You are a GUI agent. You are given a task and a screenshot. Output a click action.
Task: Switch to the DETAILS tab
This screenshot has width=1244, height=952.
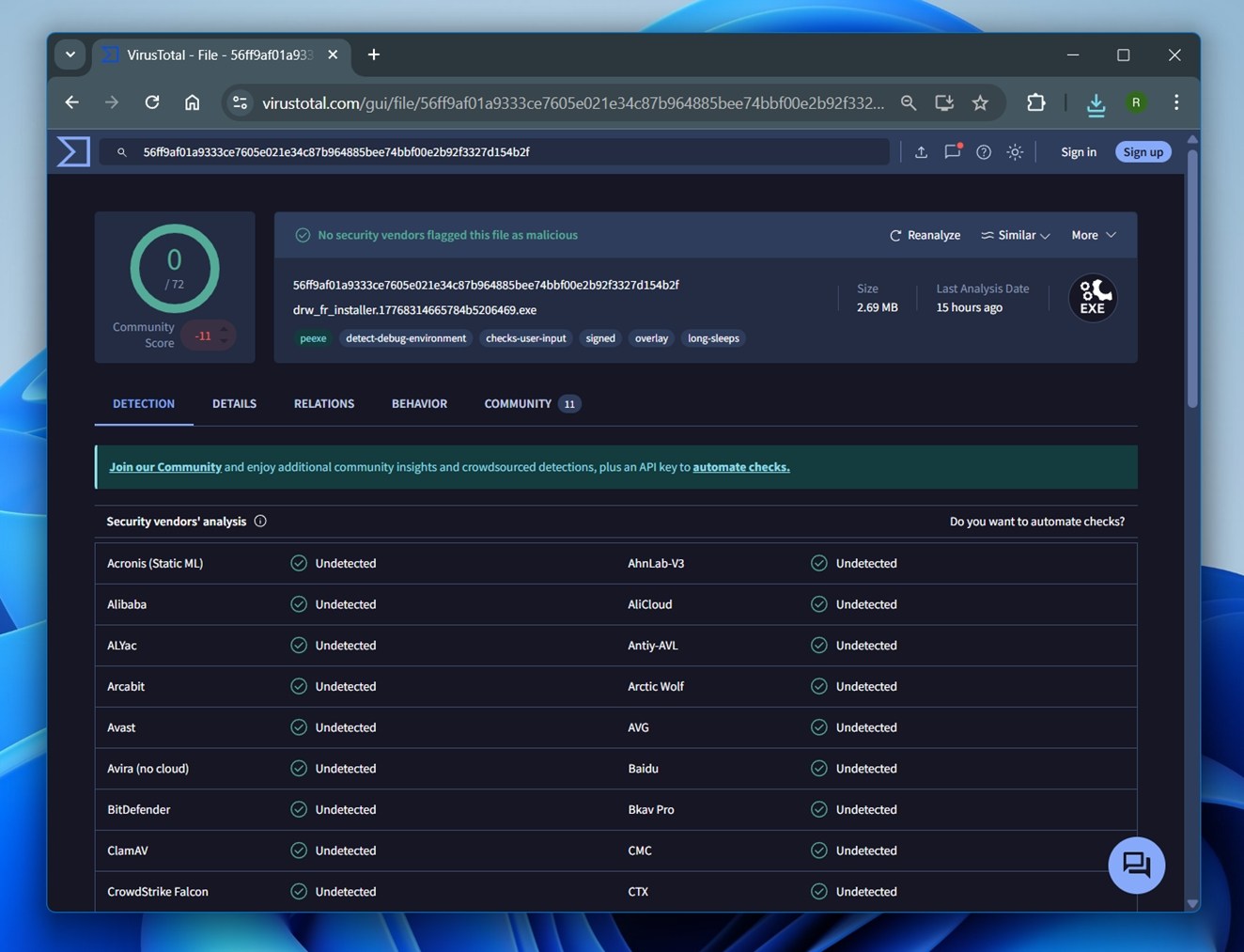[x=234, y=404]
